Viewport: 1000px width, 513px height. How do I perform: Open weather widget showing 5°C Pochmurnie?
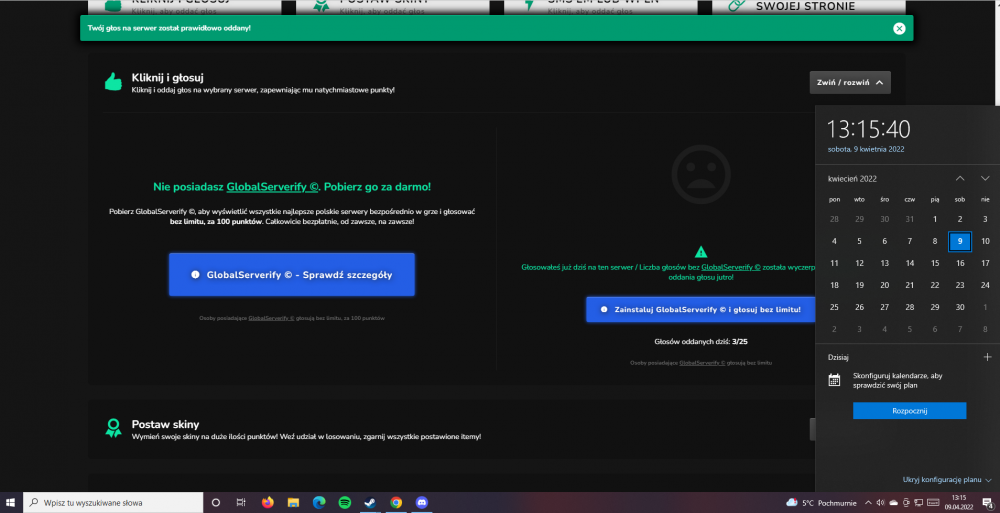(x=821, y=503)
